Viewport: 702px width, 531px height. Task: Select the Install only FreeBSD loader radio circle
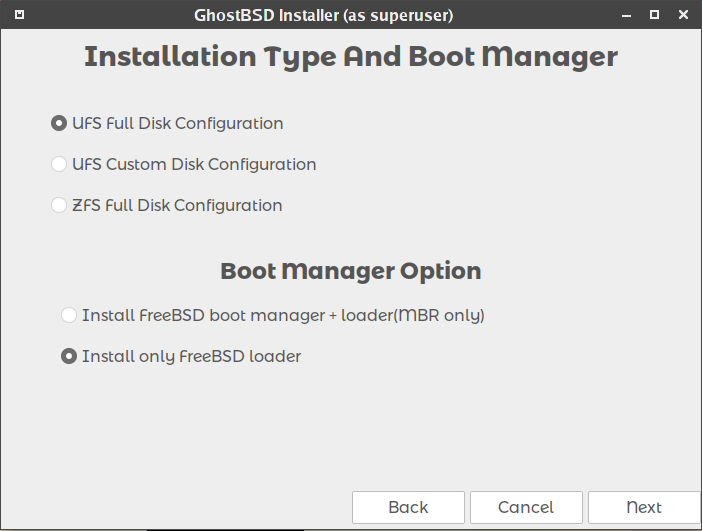point(69,356)
